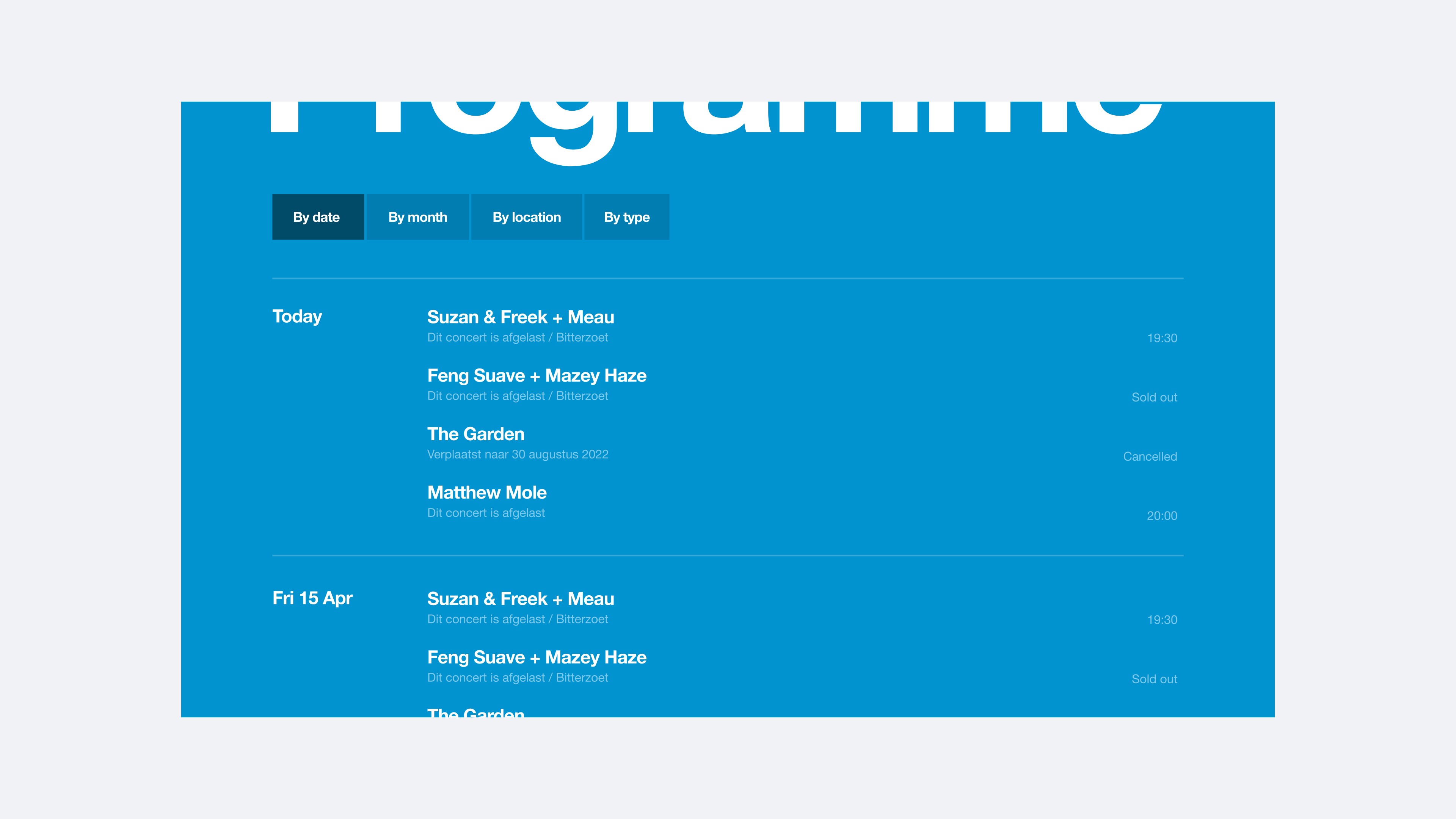Screen dimensions: 1456x819
Task: Click the 20:00 time for Matthew Mole
Action: pos(1161,516)
